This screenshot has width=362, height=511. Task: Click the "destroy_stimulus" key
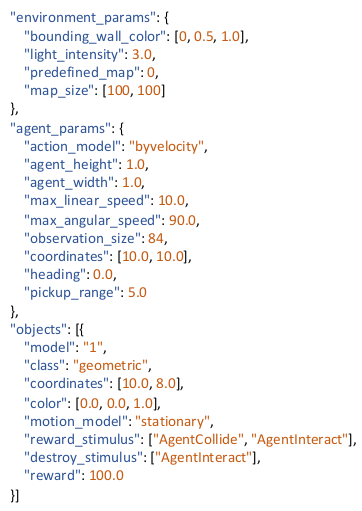pos(84,458)
